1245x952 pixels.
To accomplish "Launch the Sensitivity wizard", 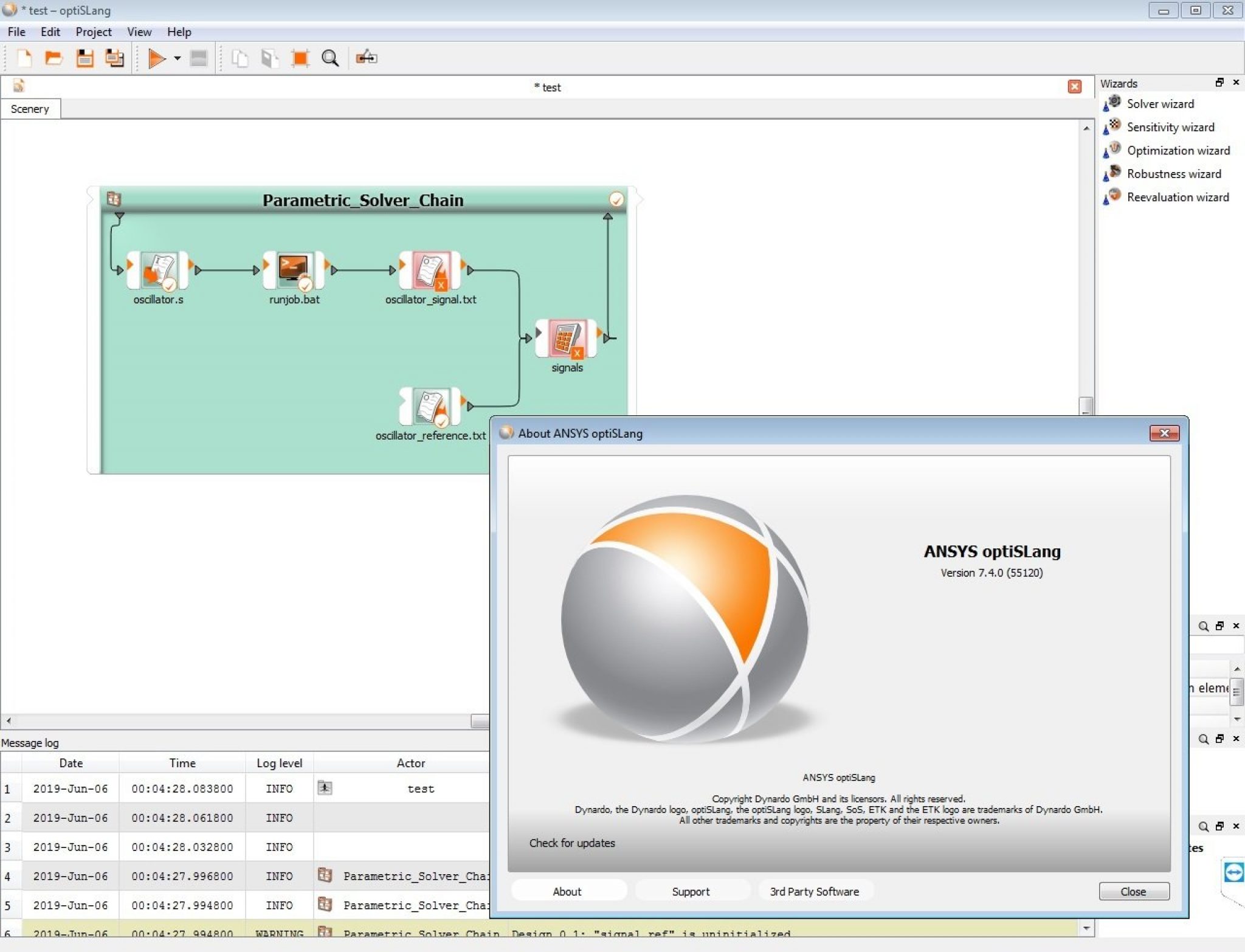I will click(x=1170, y=127).
